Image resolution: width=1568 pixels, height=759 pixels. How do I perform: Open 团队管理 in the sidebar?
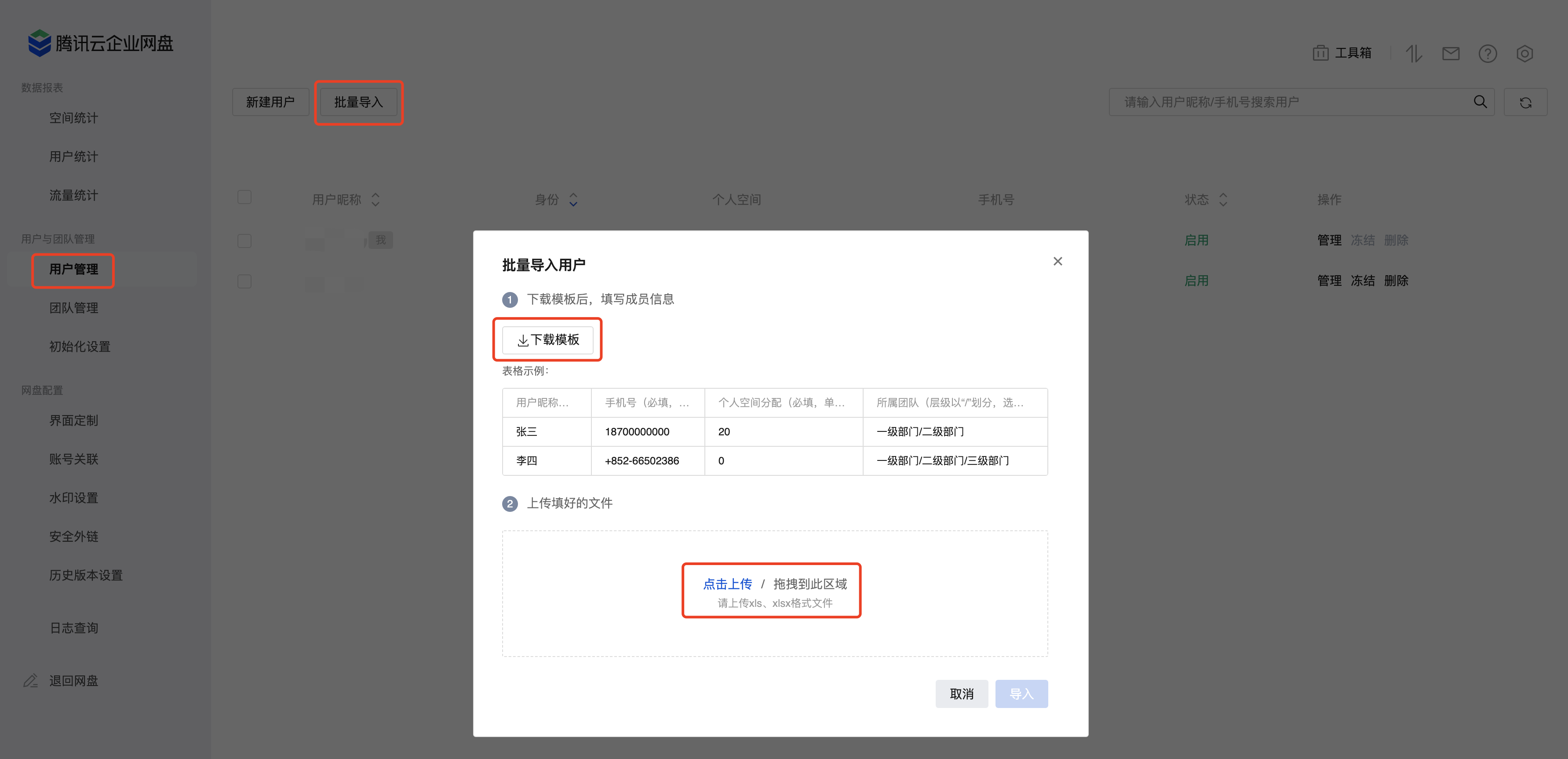tap(74, 308)
